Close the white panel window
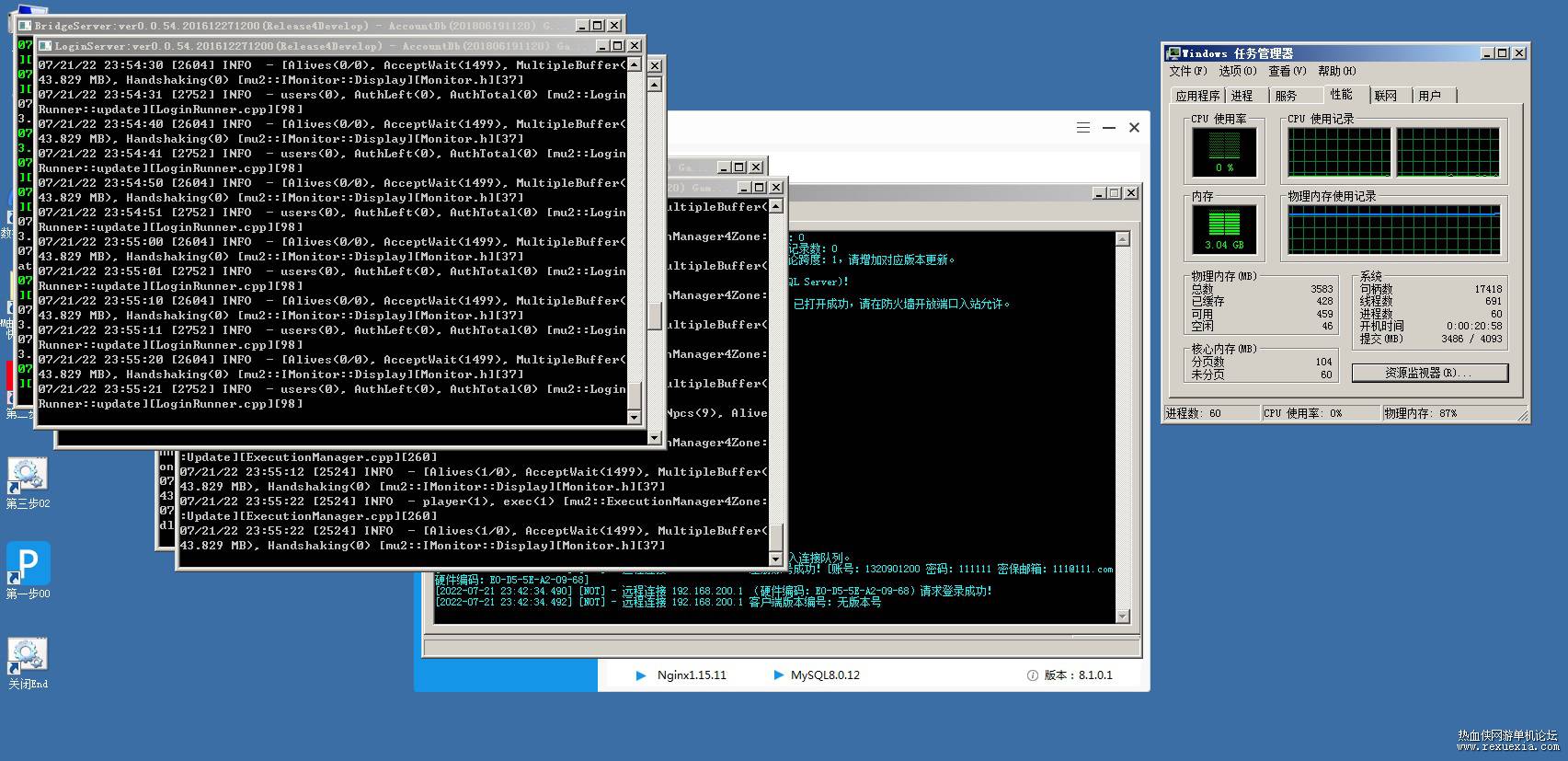 pos(1134,128)
